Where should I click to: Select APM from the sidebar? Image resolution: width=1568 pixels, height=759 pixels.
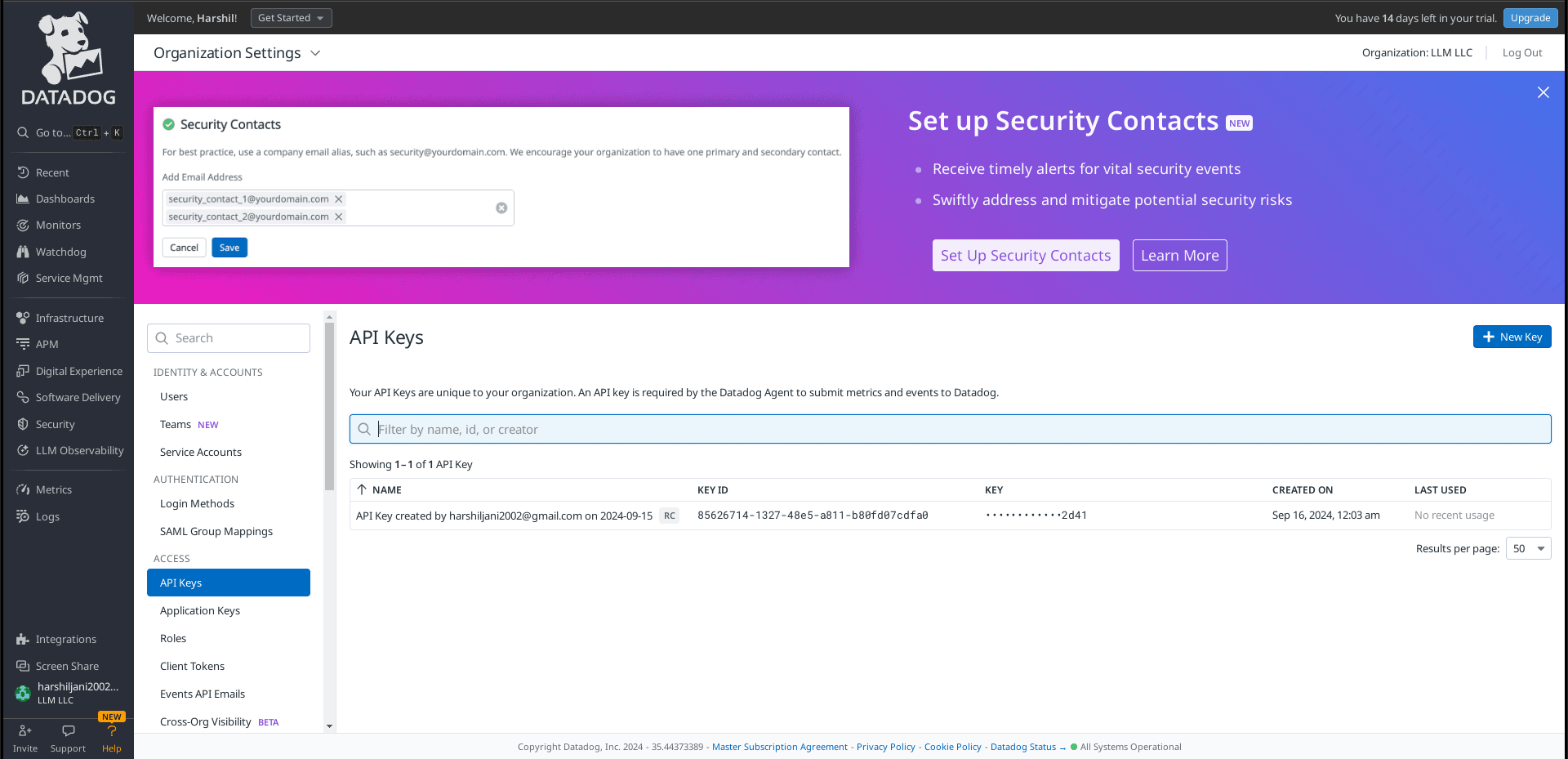pos(47,344)
